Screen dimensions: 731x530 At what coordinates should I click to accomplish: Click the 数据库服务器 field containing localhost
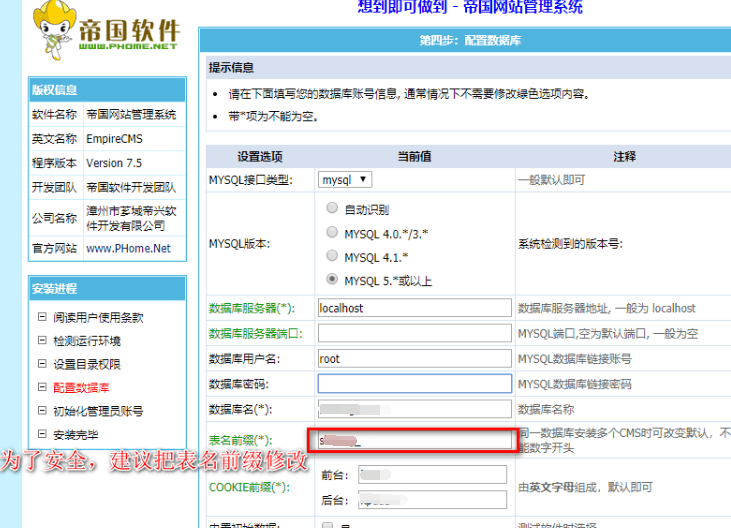(414, 309)
